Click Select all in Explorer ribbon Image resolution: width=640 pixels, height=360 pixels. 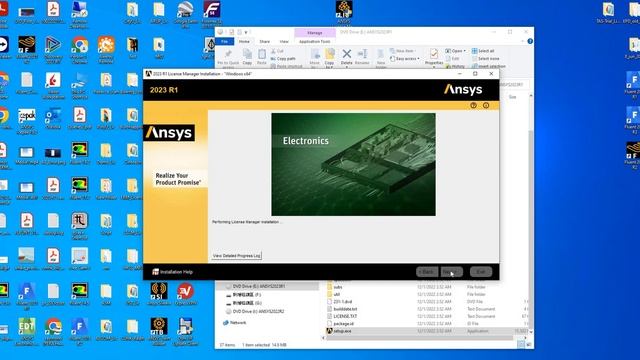[483, 51]
